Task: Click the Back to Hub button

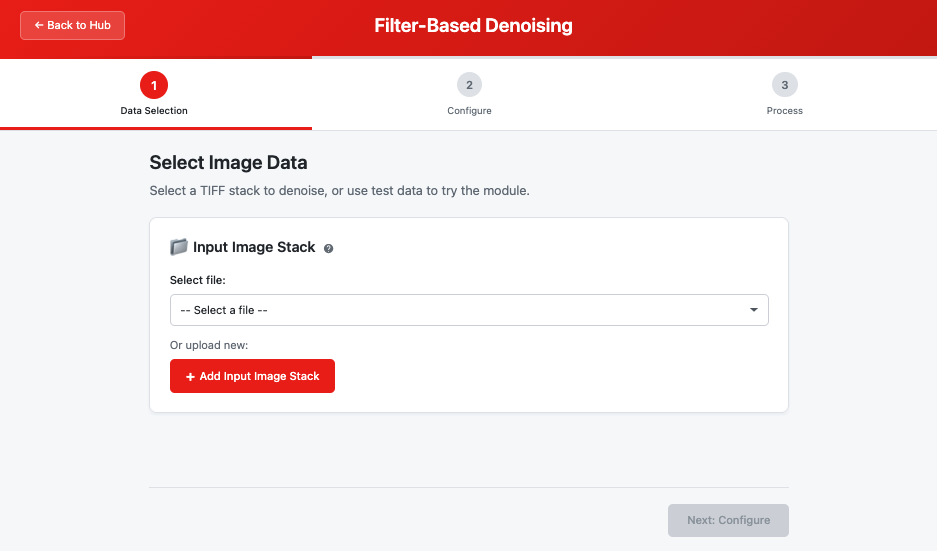Action: (x=72, y=26)
